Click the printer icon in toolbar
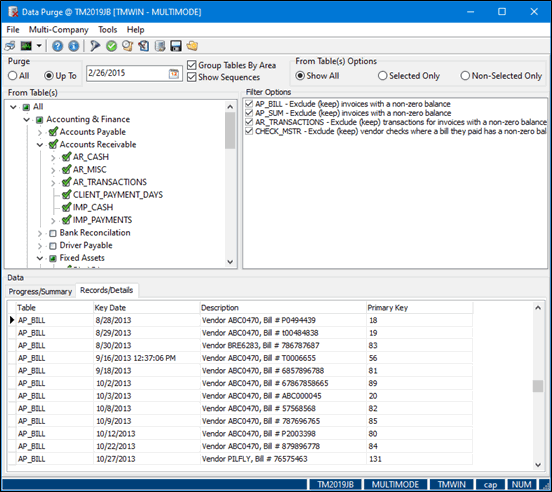This screenshot has width=552, height=492. point(10,46)
